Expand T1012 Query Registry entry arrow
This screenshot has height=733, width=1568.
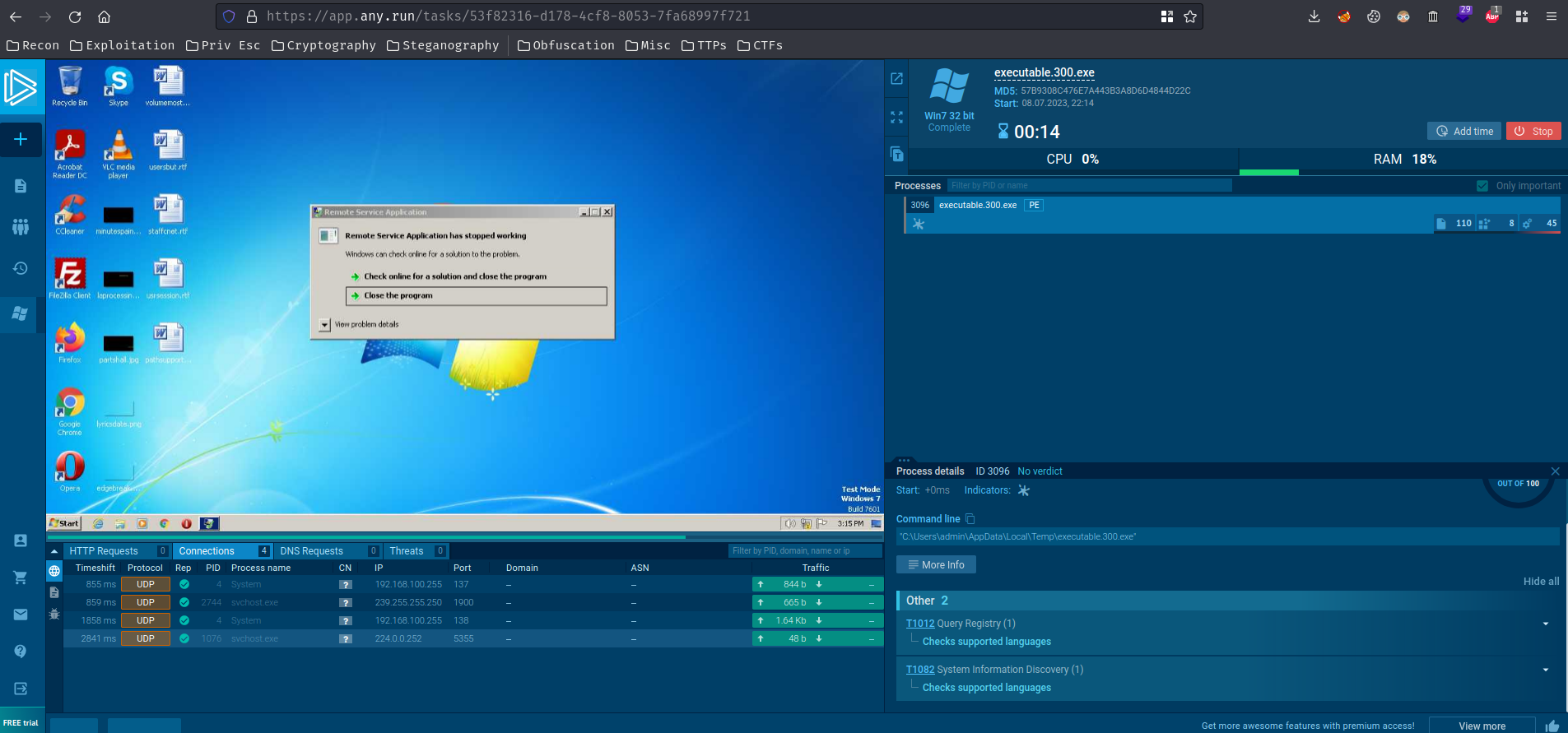pos(1546,624)
